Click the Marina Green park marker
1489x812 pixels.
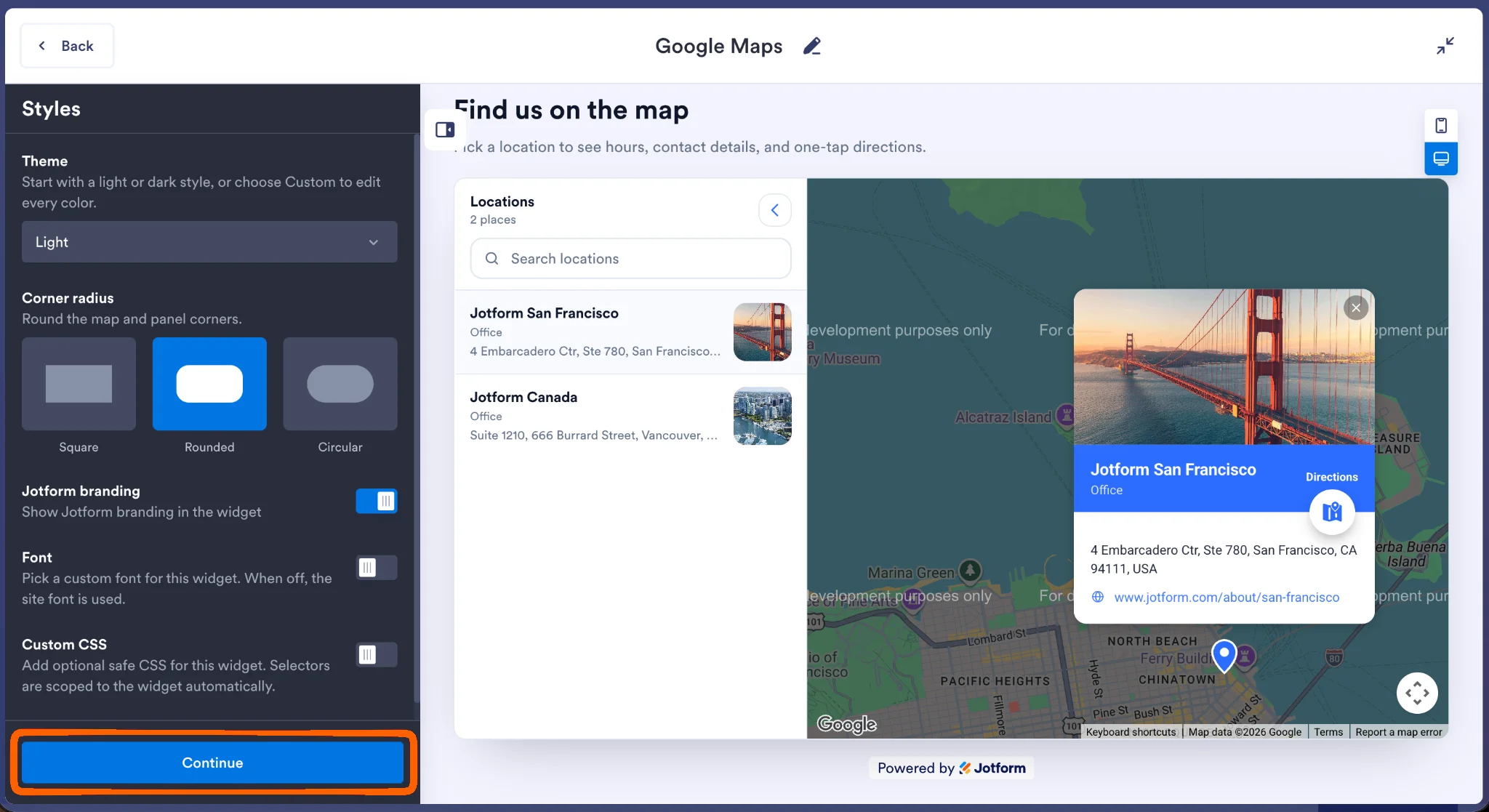[x=971, y=571]
